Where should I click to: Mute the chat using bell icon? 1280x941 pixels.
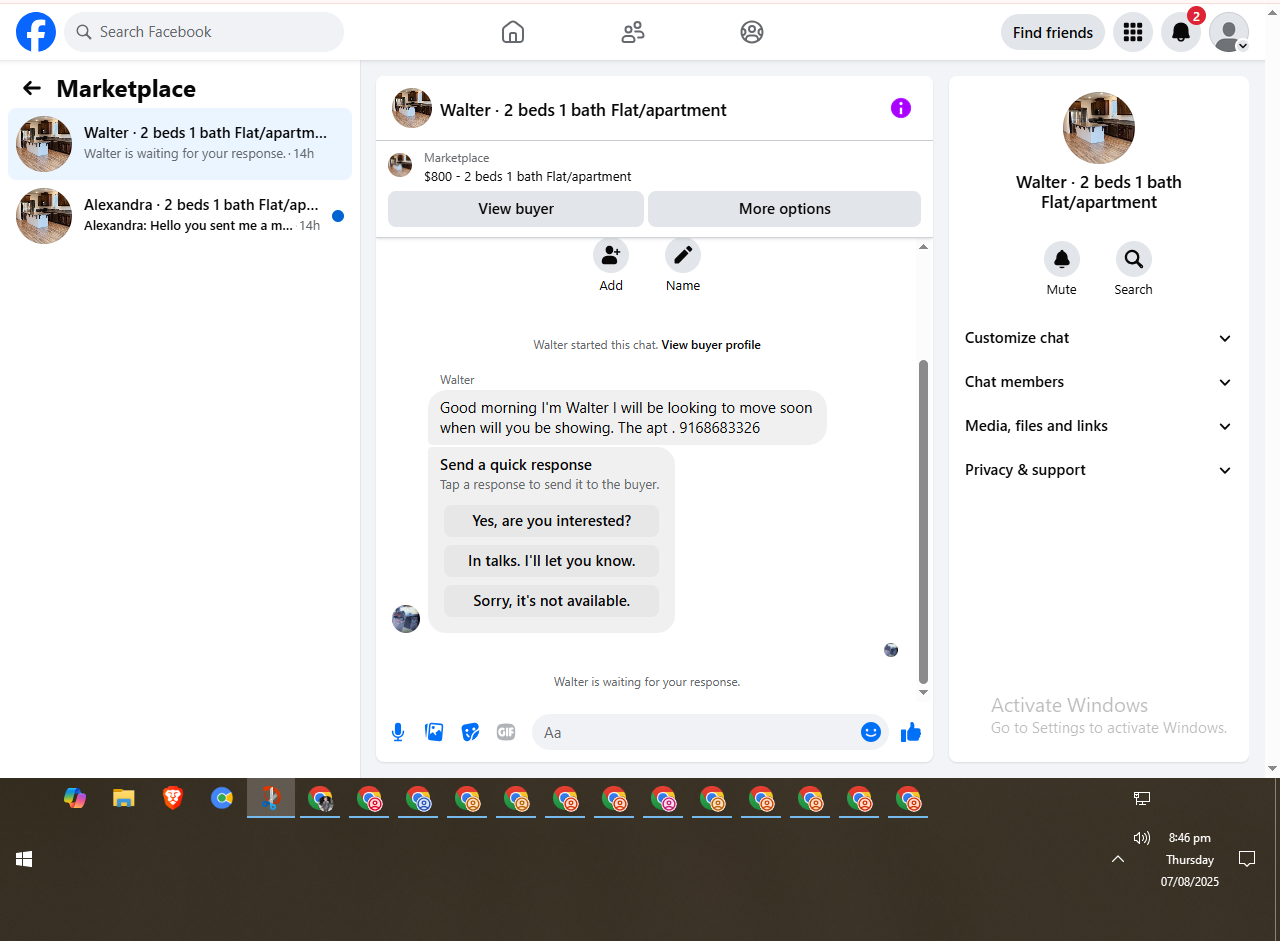(x=1062, y=259)
